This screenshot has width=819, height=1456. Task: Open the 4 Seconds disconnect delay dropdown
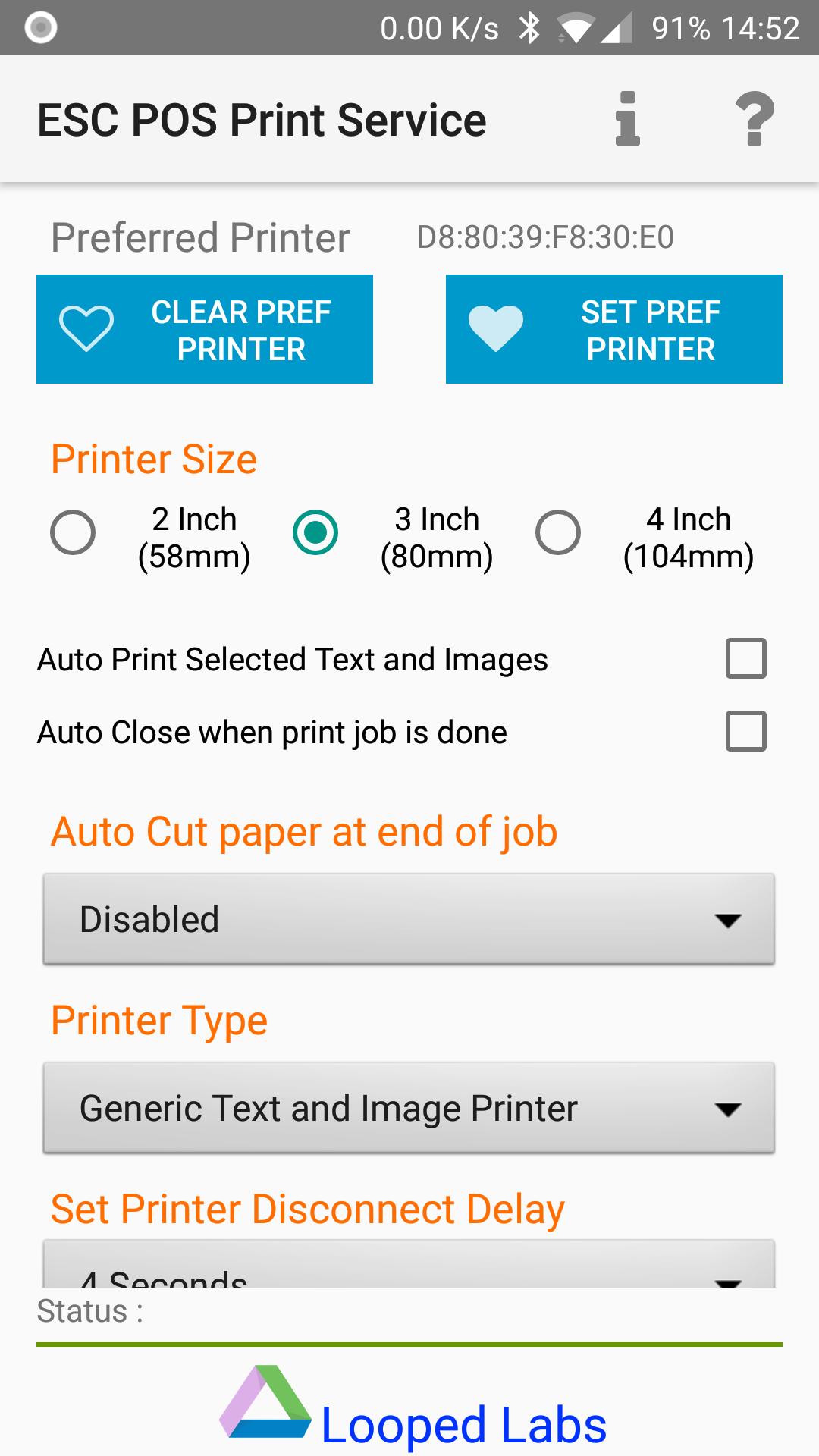pos(409,1264)
